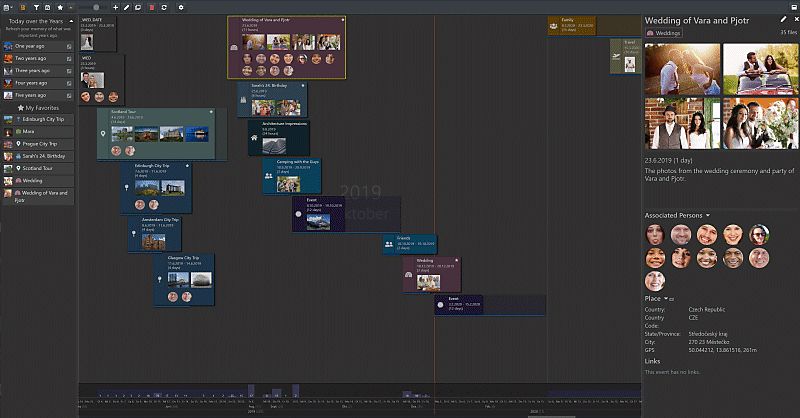Click the tags icon in the toolbar
Screen dimensions: 800x418
coord(138,8)
